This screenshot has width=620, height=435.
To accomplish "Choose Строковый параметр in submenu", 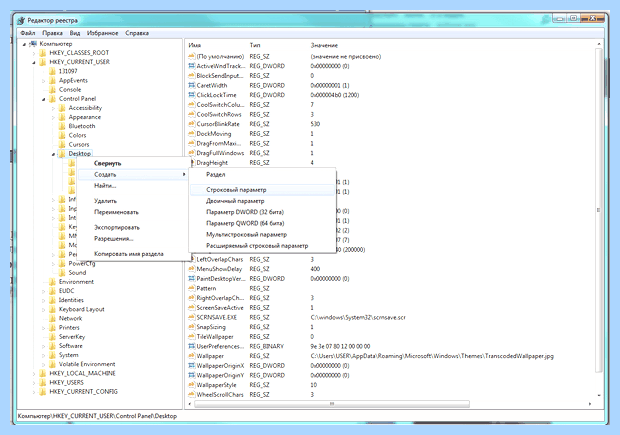I will pos(262,190).
